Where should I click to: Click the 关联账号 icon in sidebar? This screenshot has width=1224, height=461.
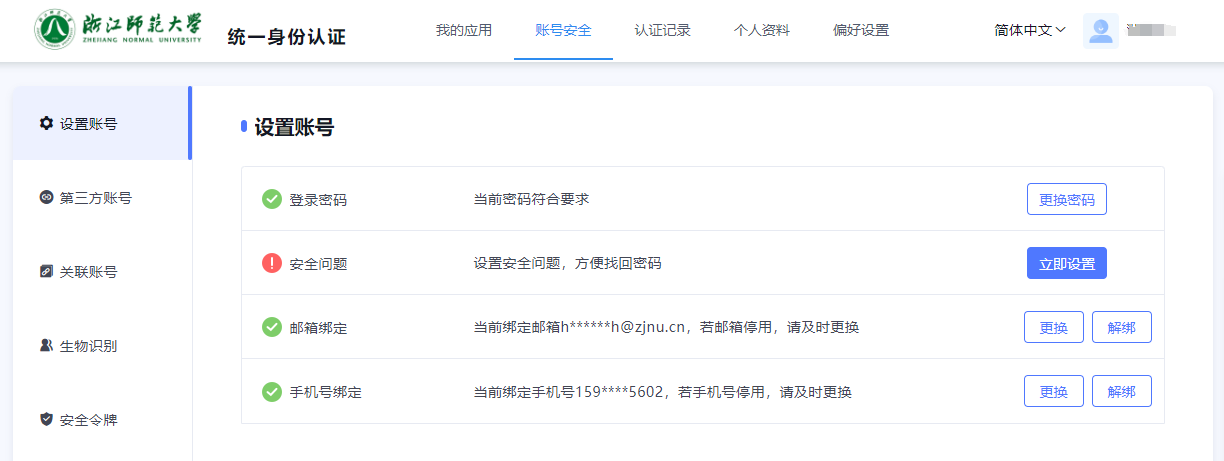pos(46,272)
